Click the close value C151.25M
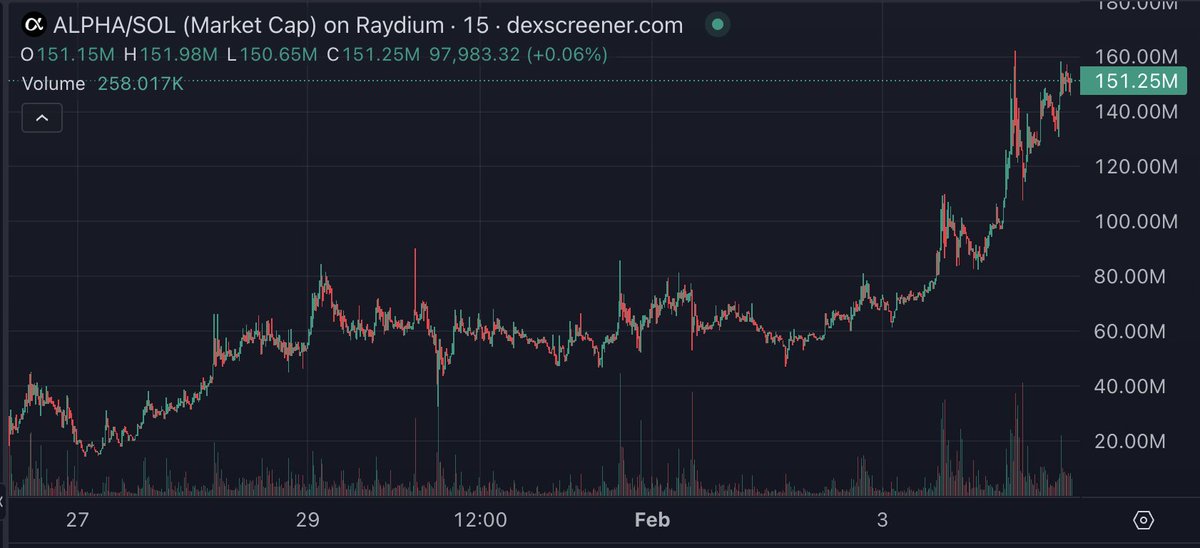The image size is (1200, 548). click(x=371, y=55)
